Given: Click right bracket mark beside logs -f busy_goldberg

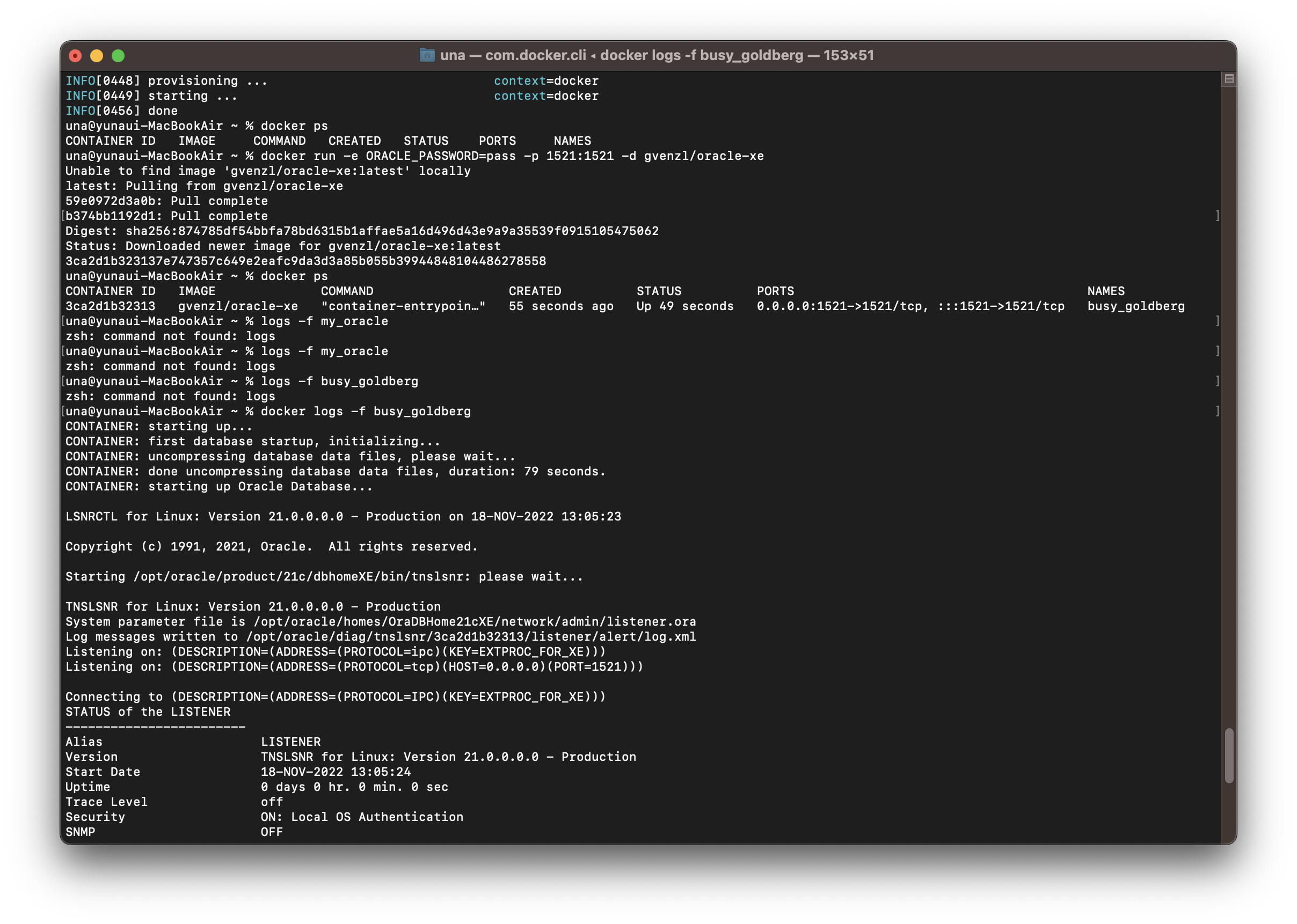Looking at the screenshot, I should tap(1218, 380).
